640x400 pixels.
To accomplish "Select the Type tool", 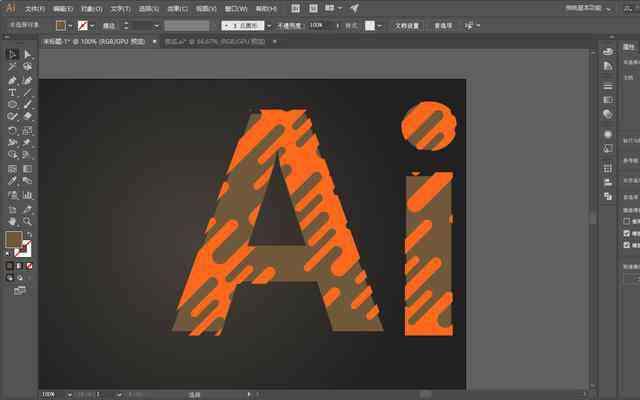I will coord(12,93).
